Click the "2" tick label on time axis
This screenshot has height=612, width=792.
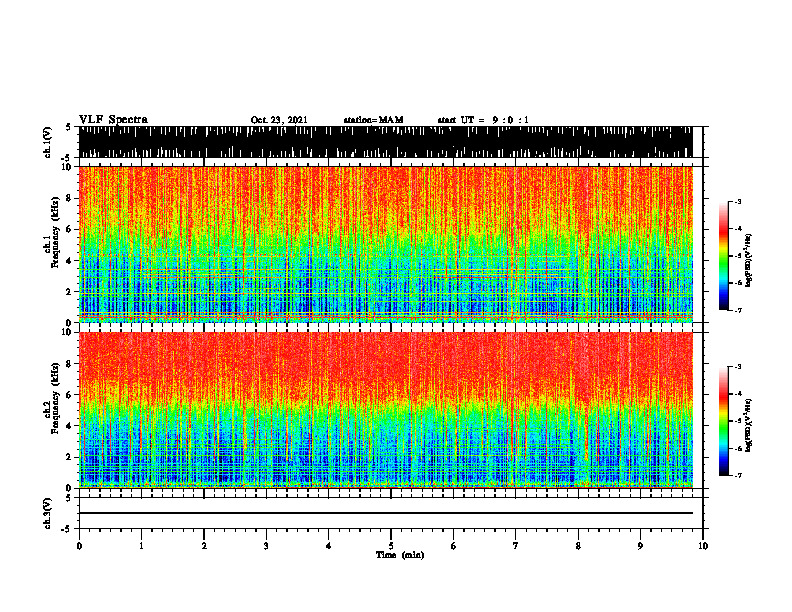point(204,546)
